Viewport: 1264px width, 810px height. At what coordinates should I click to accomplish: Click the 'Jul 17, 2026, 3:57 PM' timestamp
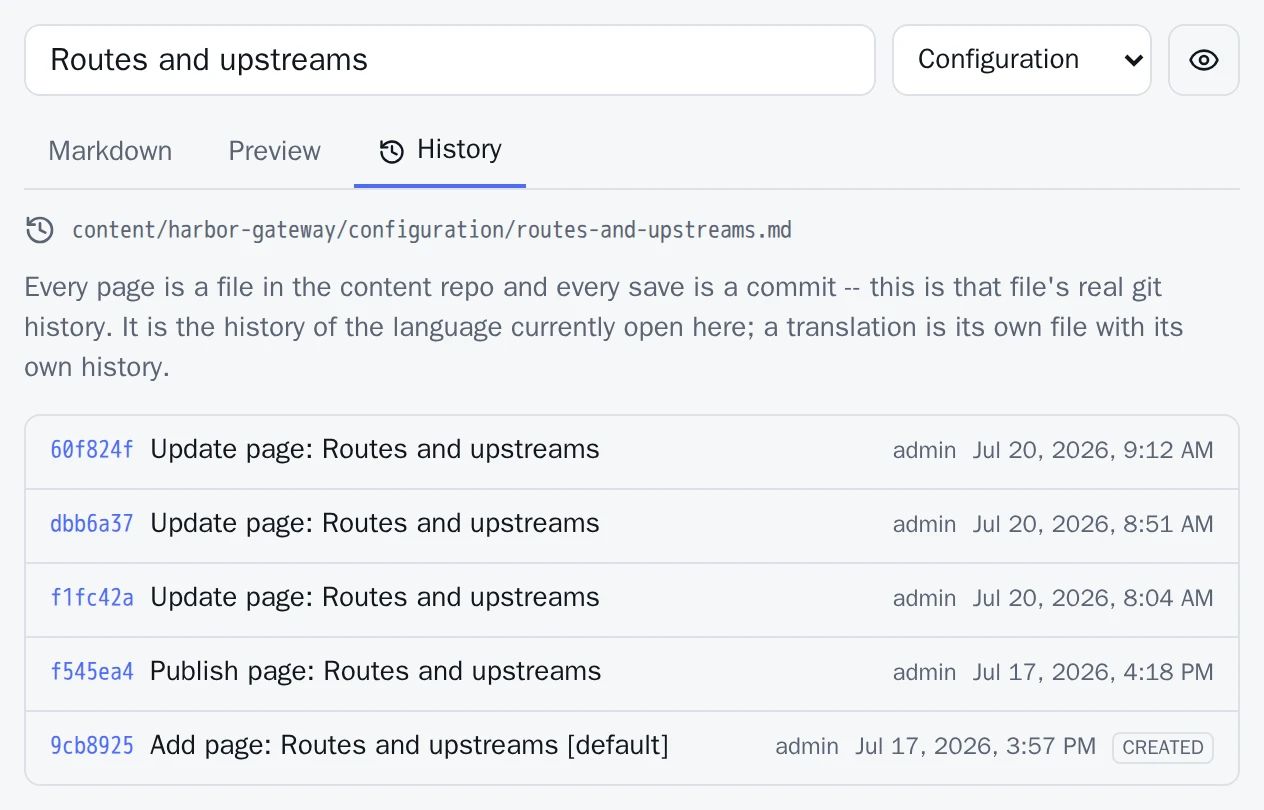pyautogui.click(x=976, y=746)
